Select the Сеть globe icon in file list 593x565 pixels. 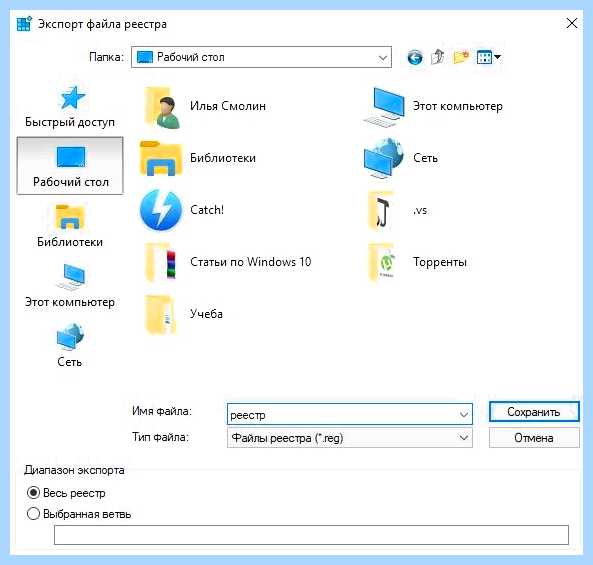[x=383, y=158]
